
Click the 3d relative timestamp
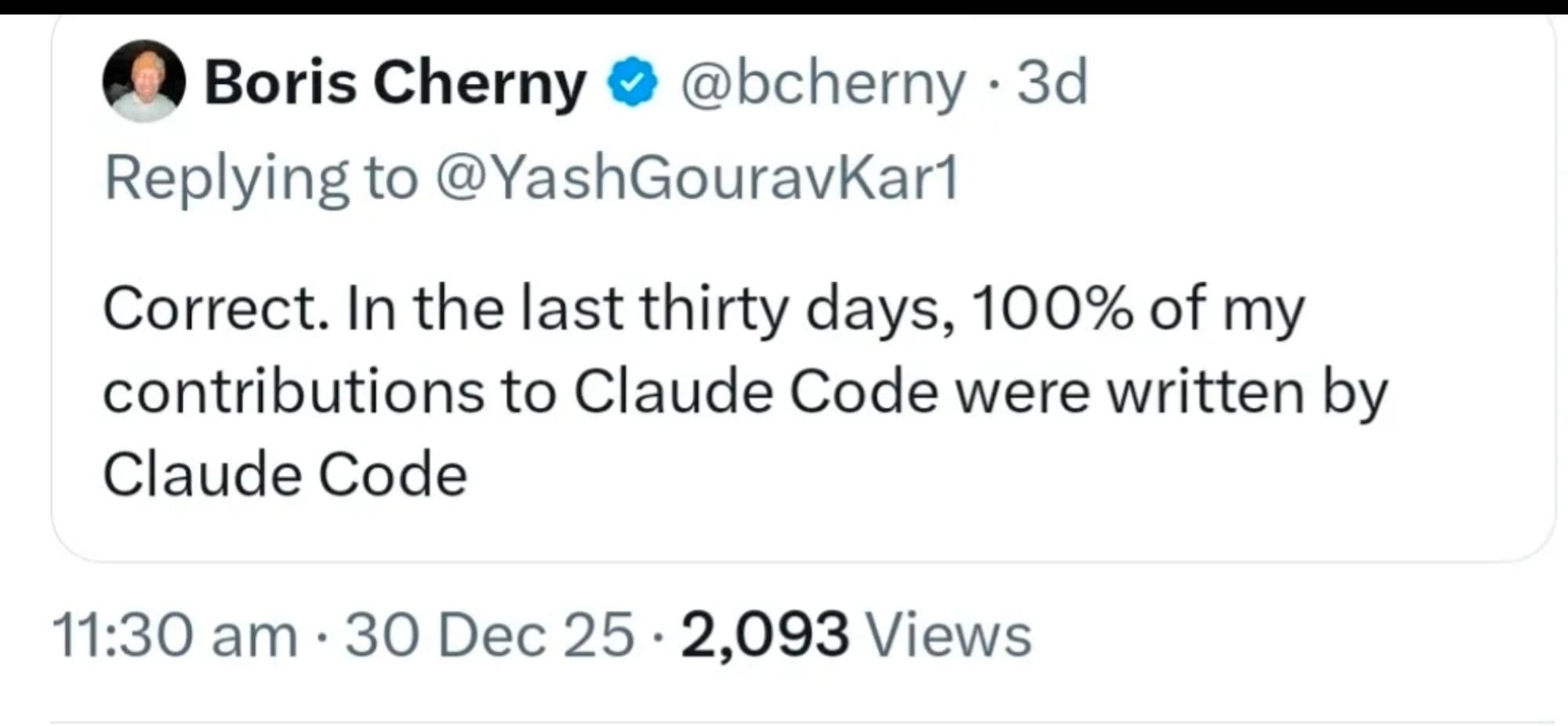point(1052,83)
